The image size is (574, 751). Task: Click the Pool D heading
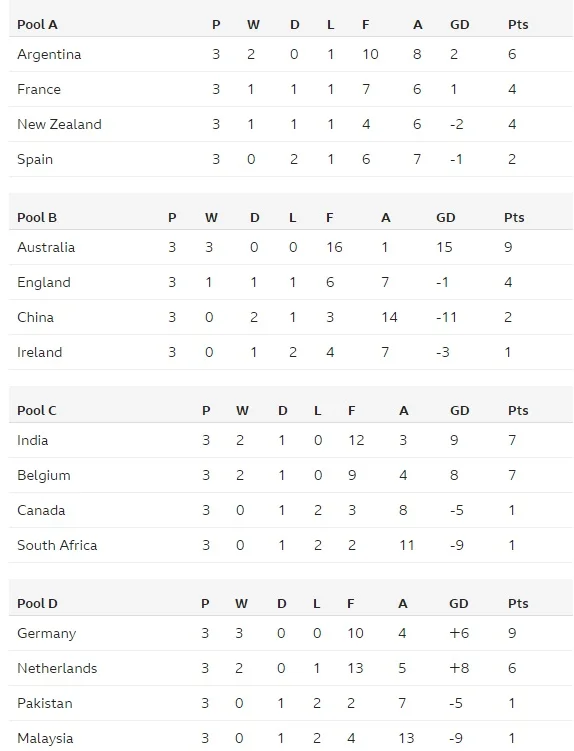[x=37, y=603]
